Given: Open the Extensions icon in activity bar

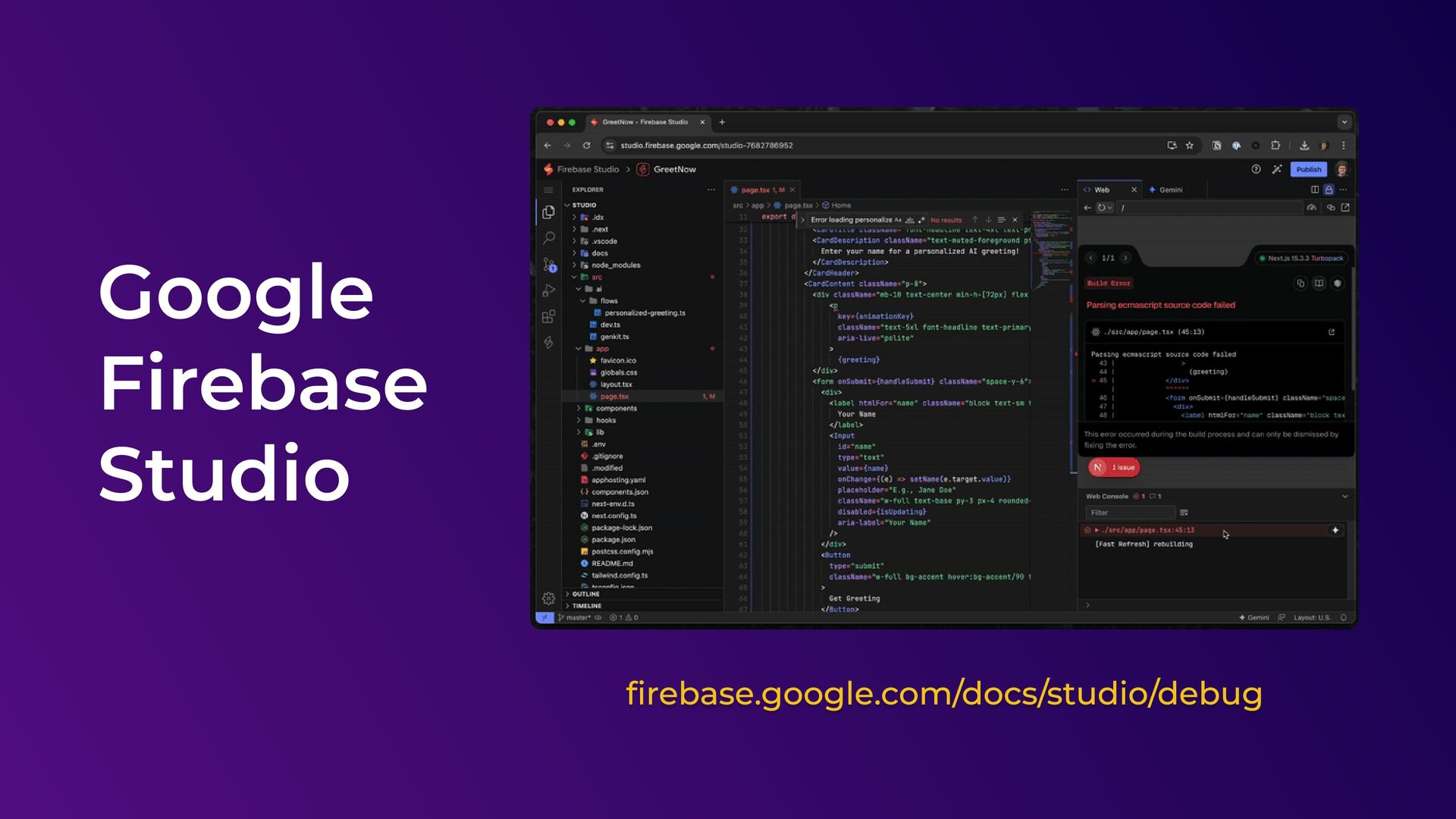Looking at the screenshot, I should [548, 317].
